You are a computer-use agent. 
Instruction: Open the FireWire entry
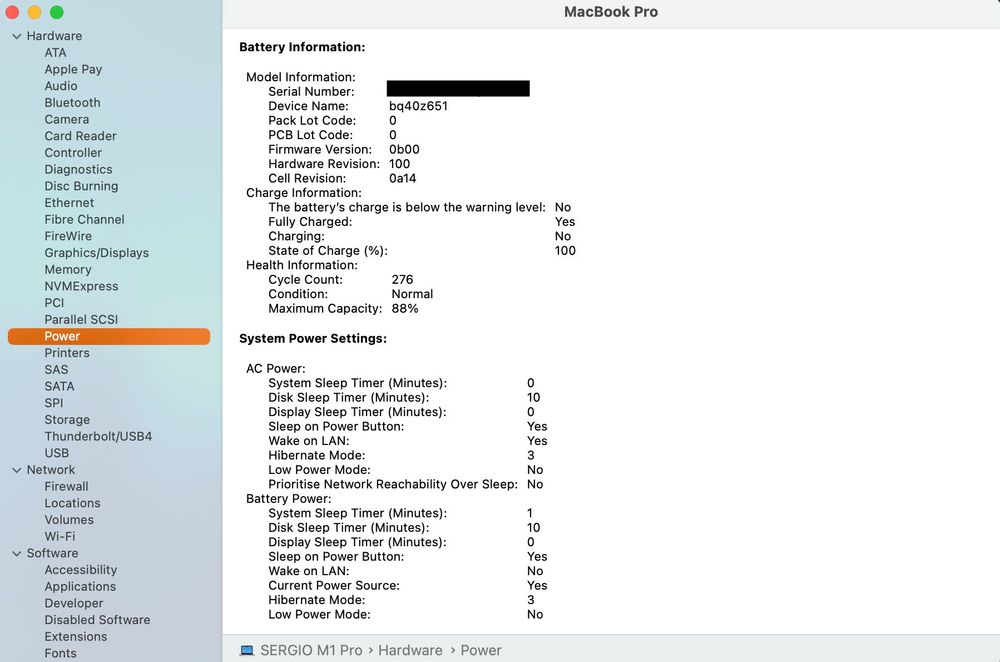68,236
